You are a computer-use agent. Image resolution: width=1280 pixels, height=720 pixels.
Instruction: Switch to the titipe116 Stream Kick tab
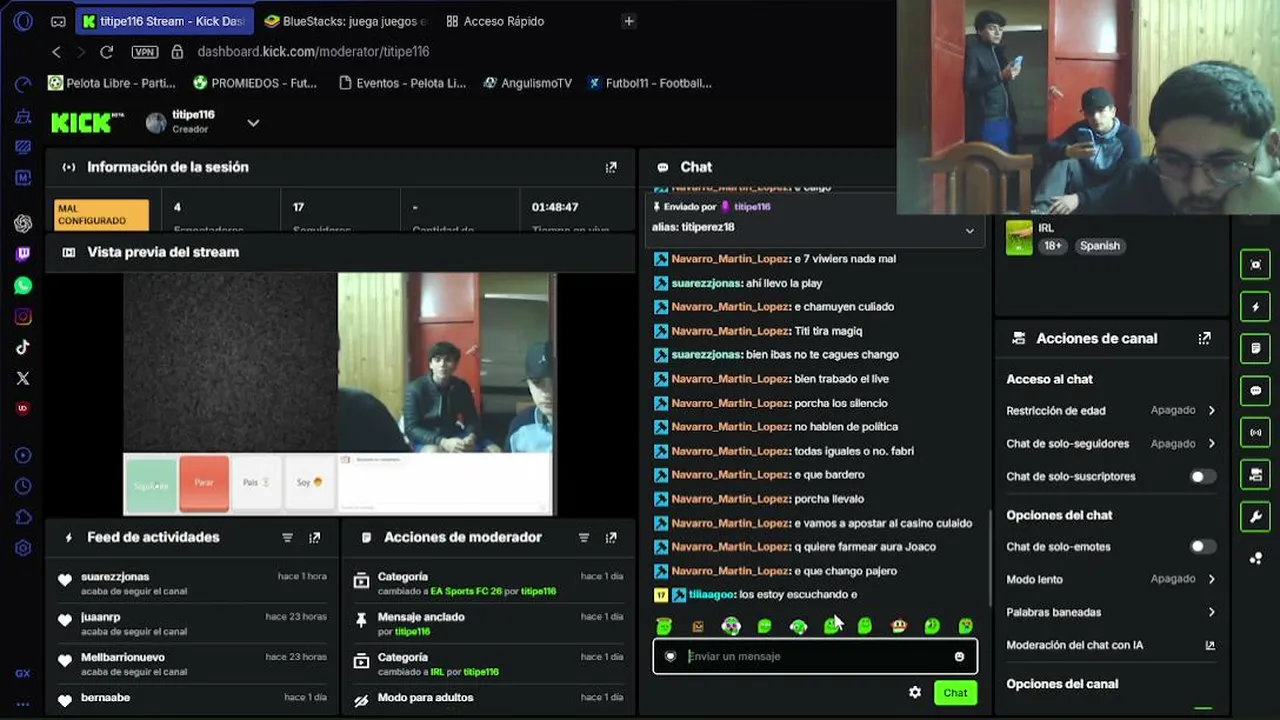[x=163, y=21]
